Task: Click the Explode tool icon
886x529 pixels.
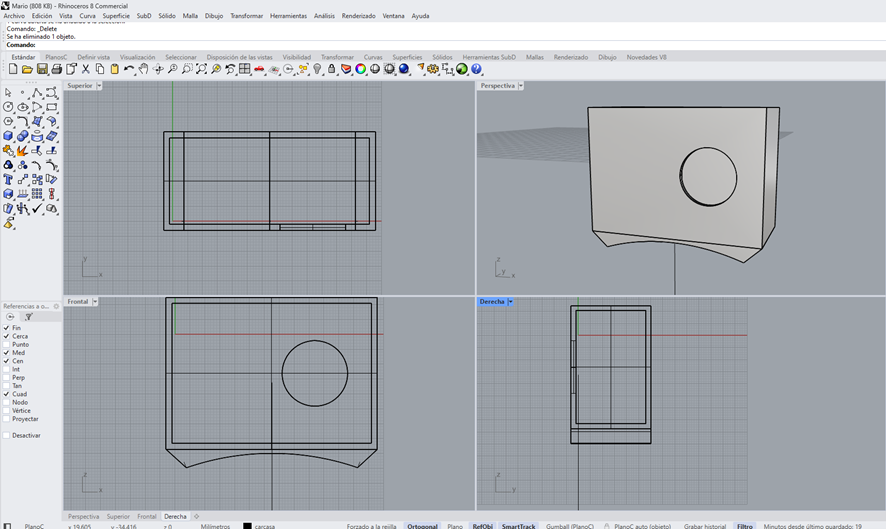Action: 22,151
